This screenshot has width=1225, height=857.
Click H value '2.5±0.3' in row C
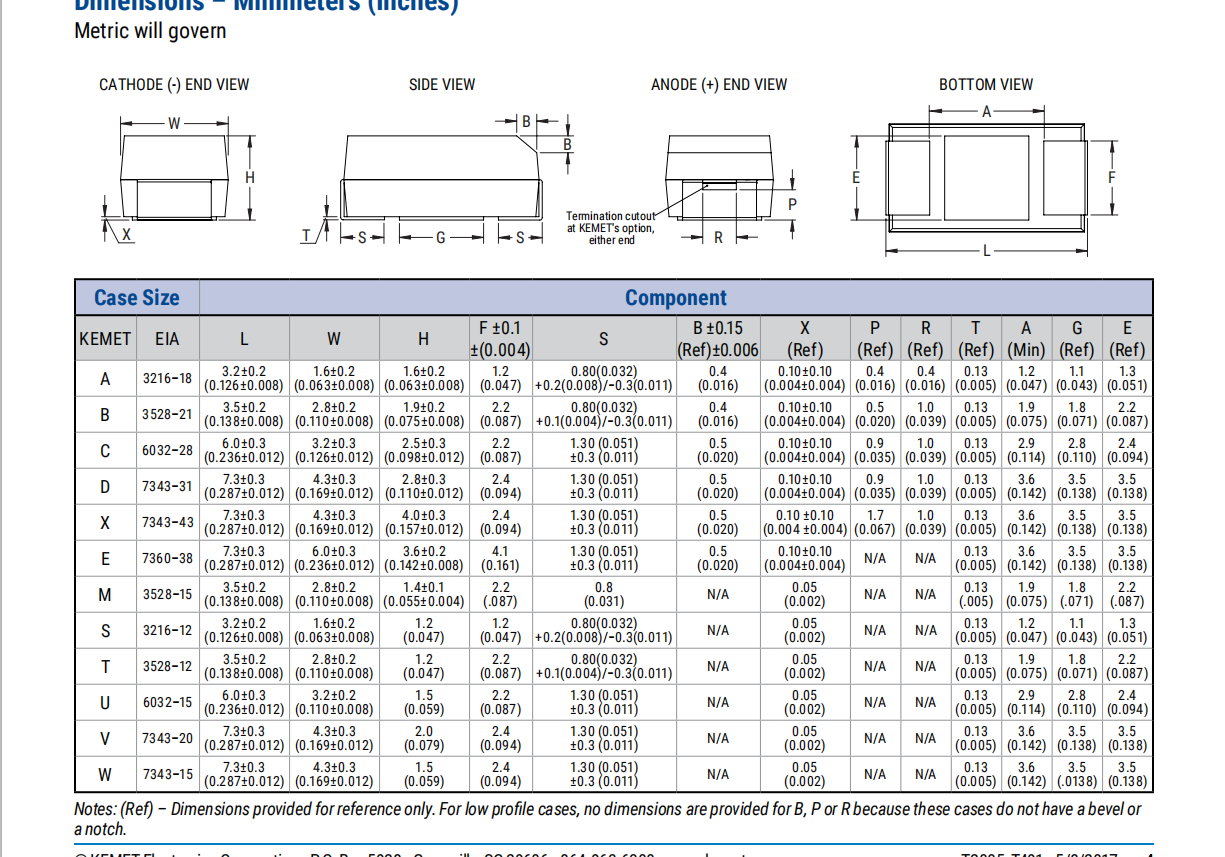point(424,451)
